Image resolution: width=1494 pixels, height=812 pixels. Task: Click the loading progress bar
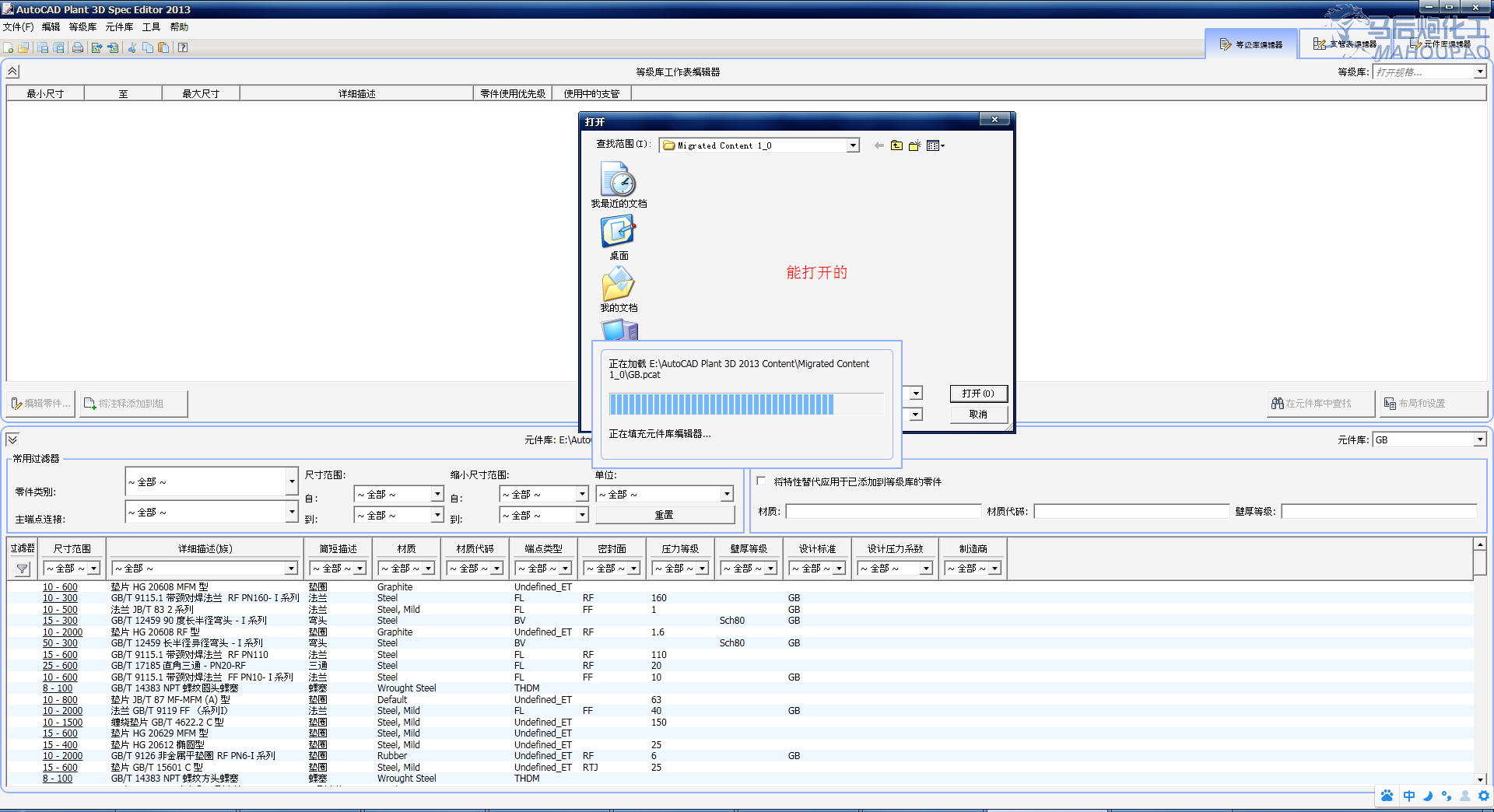click(x=746, y=404)
